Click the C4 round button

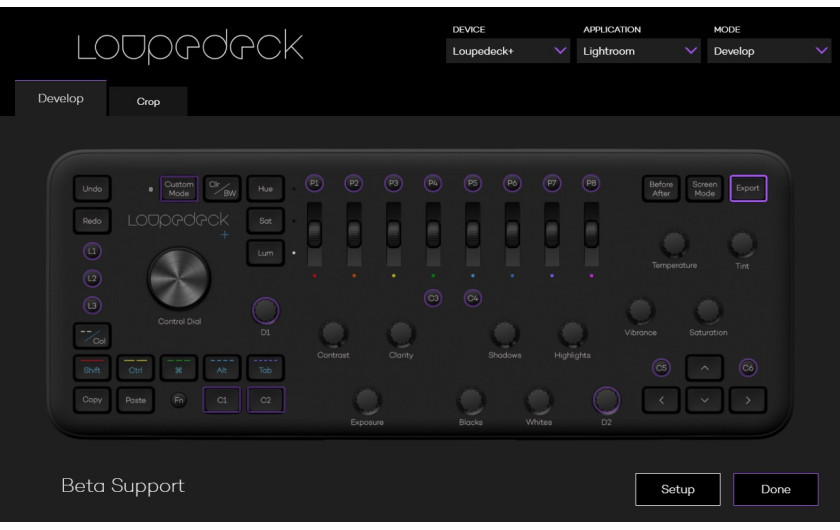[x=472, y=298]
